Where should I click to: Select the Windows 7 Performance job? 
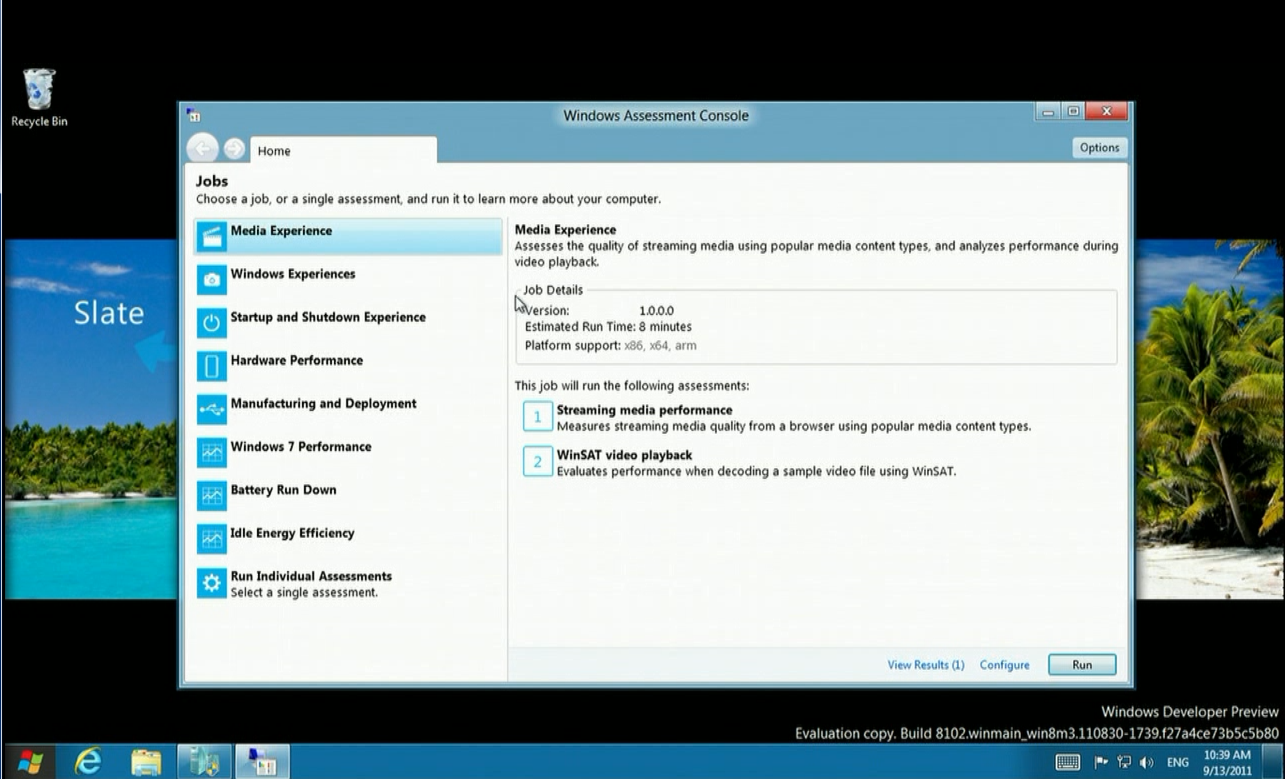[348, 452]
